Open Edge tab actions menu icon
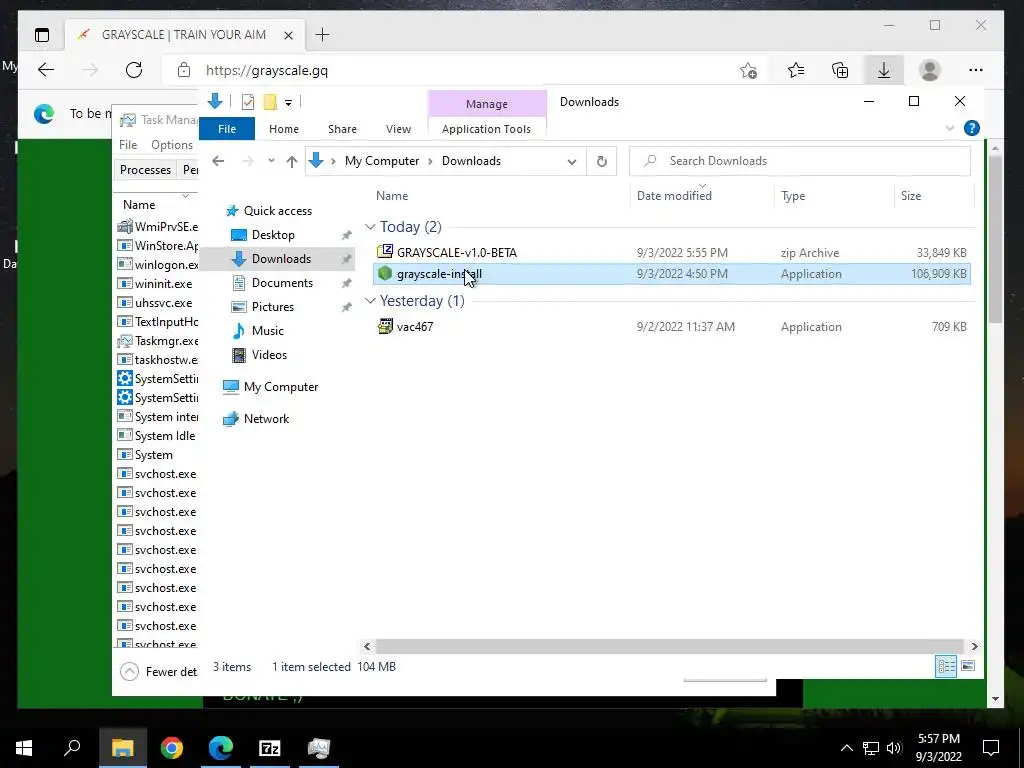 [x=42, y=35]
